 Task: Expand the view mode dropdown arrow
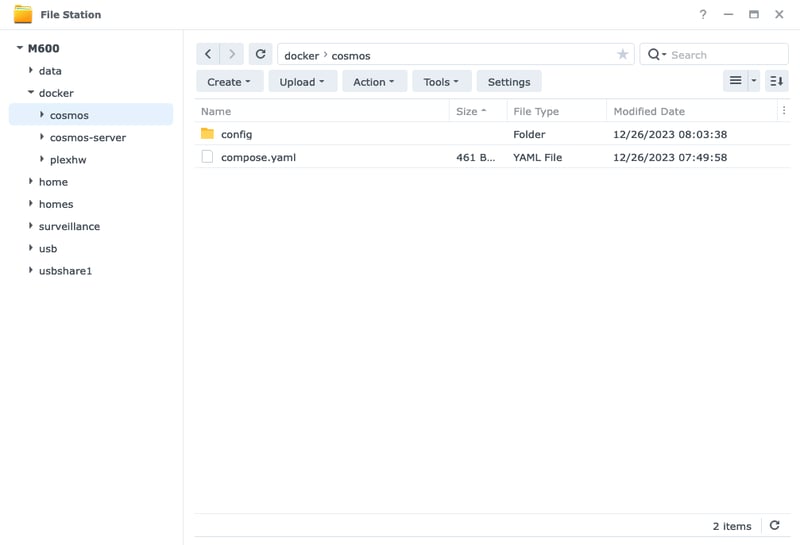point(754,81)
